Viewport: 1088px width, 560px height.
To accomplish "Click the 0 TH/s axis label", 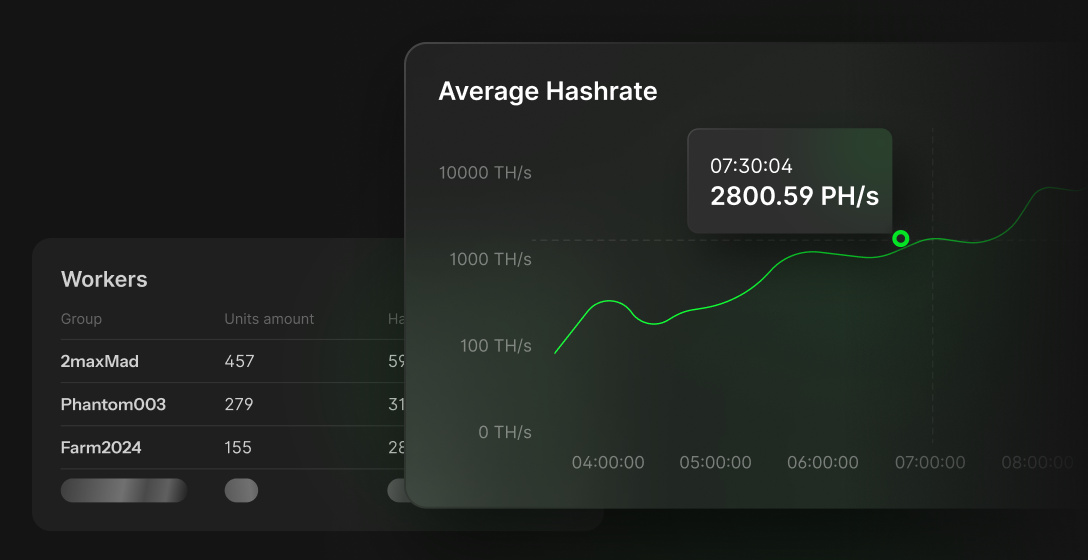I will (505, 433).
